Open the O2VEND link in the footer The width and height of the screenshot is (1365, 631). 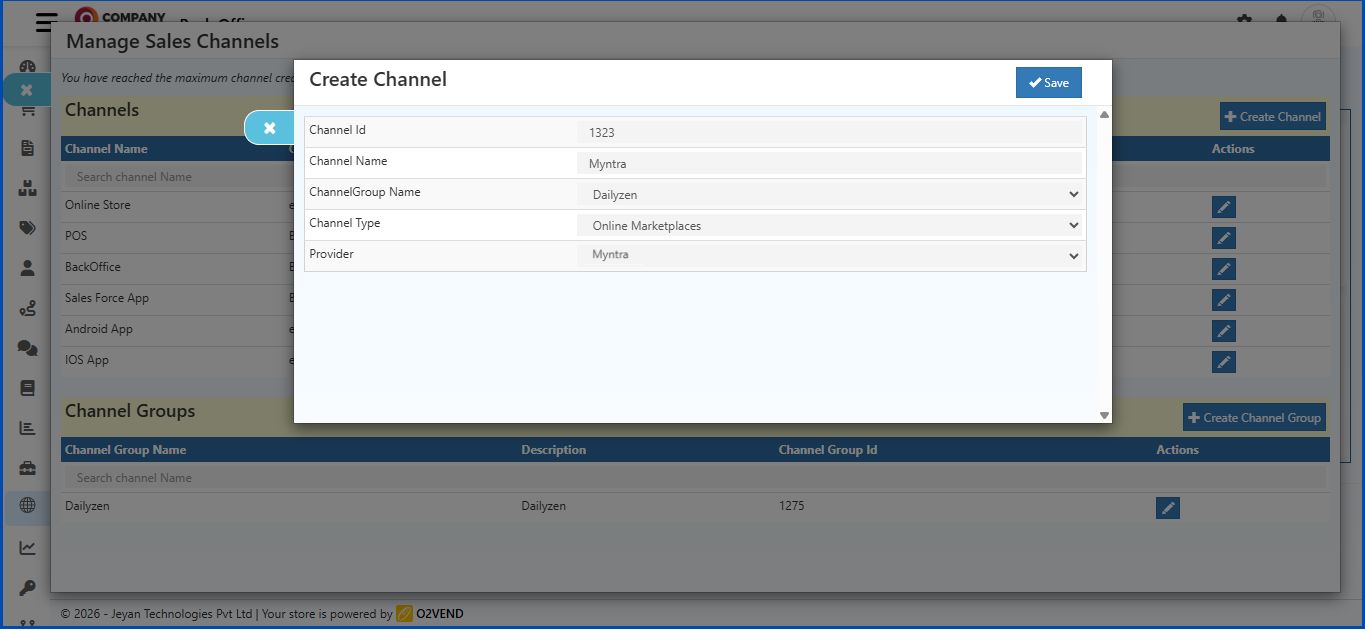pos(440,613)
